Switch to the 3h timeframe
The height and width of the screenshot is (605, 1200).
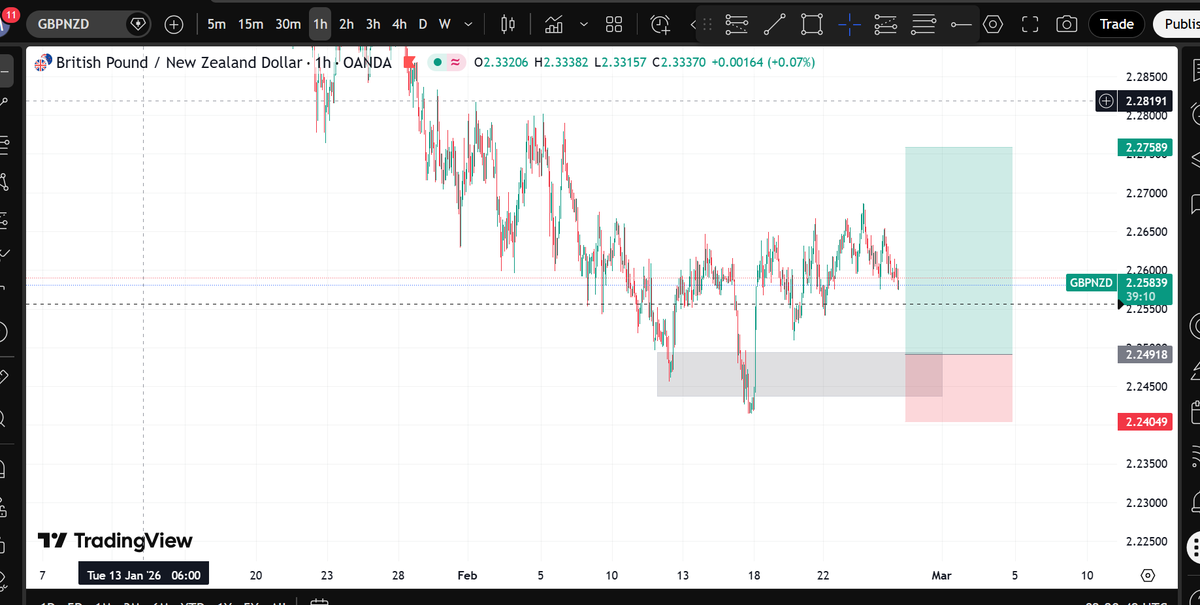click(x=373, y=23)
